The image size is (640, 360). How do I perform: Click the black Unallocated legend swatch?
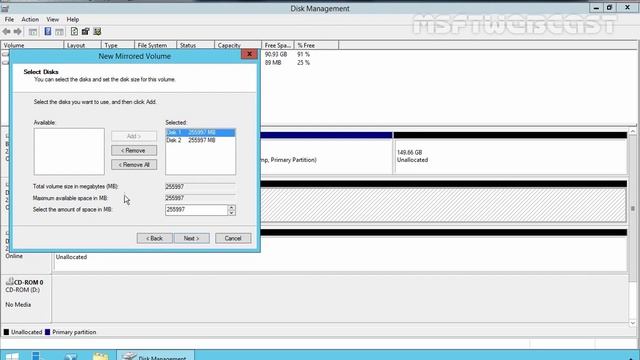click(6, 332)
